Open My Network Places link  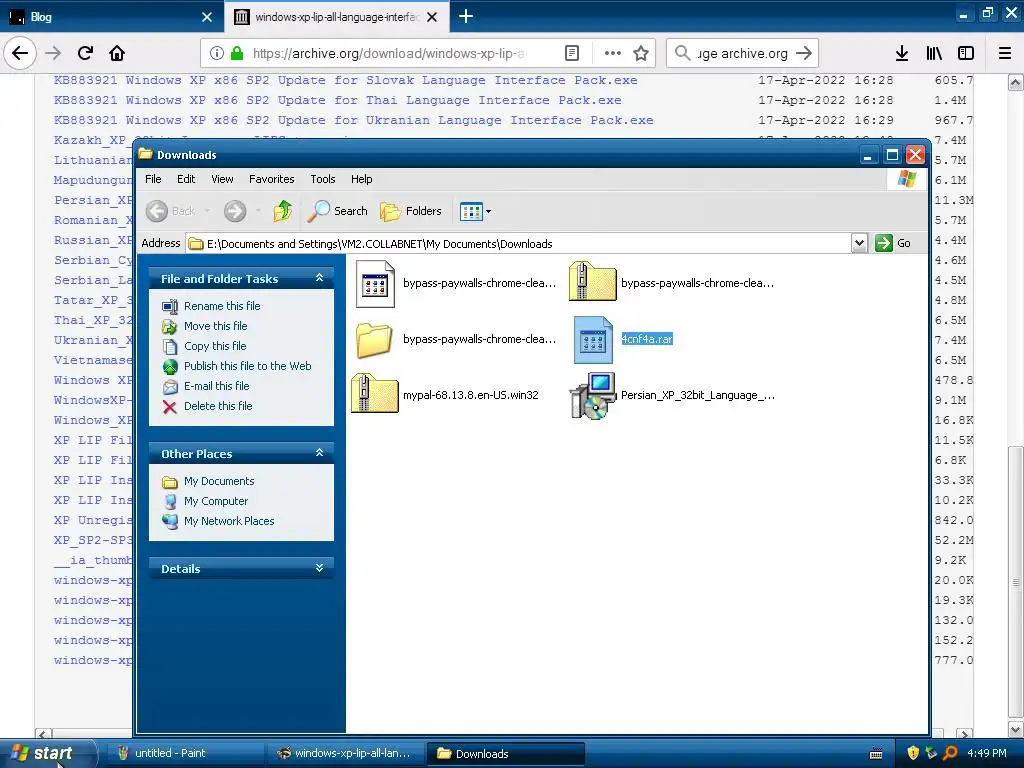(229, 521)
